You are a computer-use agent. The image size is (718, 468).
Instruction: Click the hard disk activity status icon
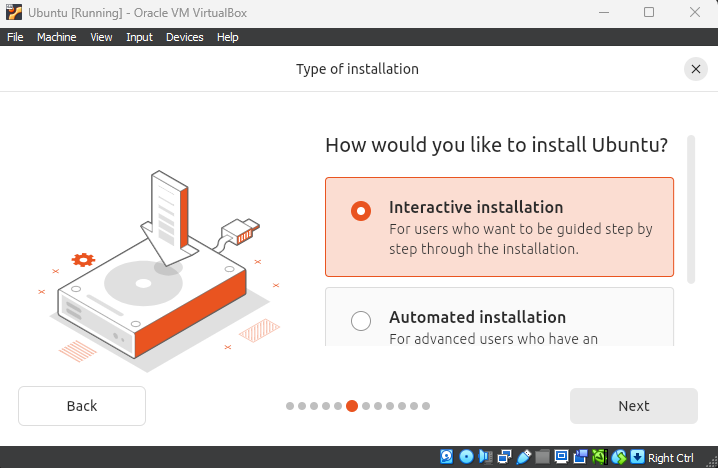click(x=447, y=457)
